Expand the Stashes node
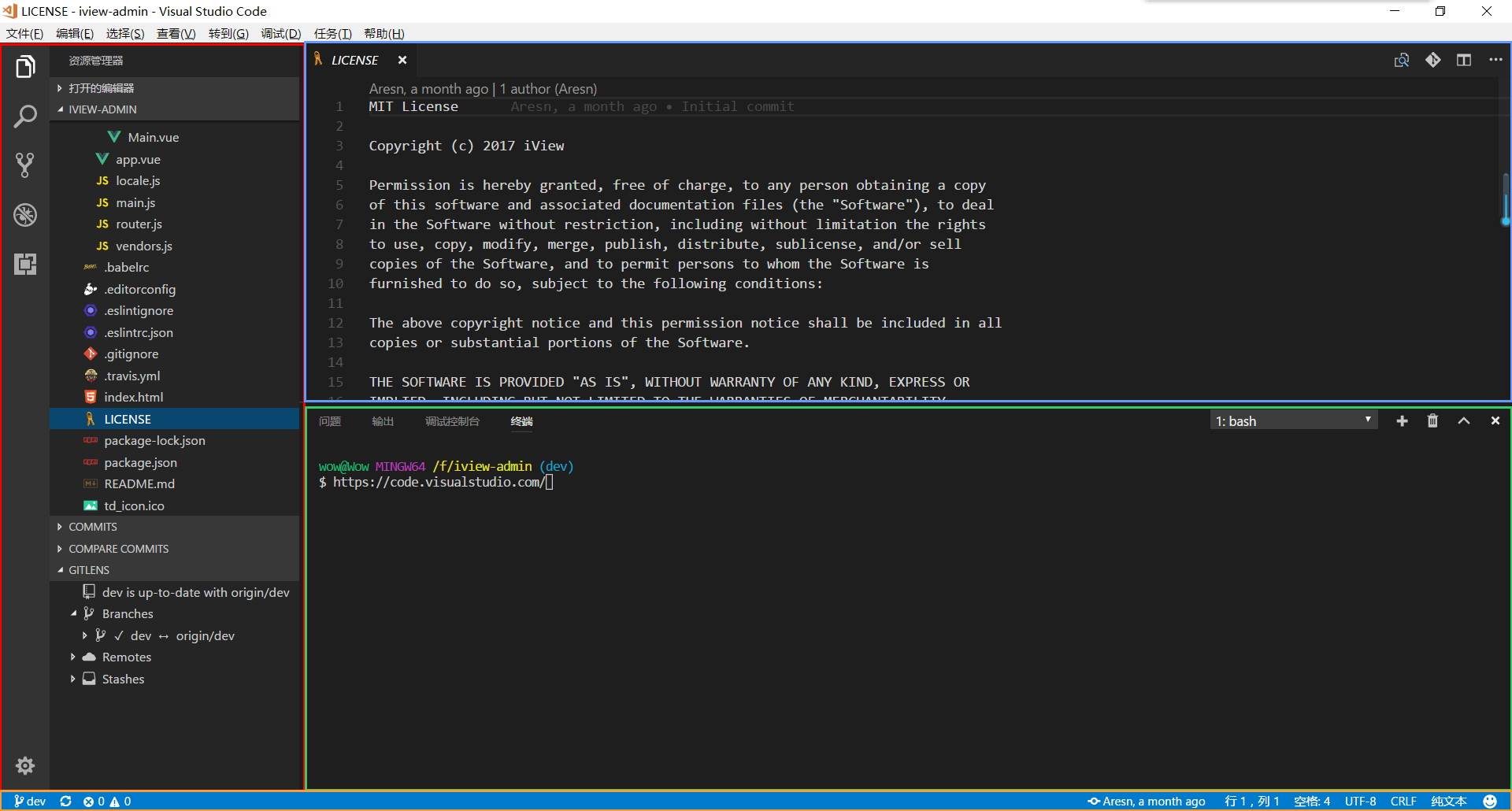 coord(175,679)
